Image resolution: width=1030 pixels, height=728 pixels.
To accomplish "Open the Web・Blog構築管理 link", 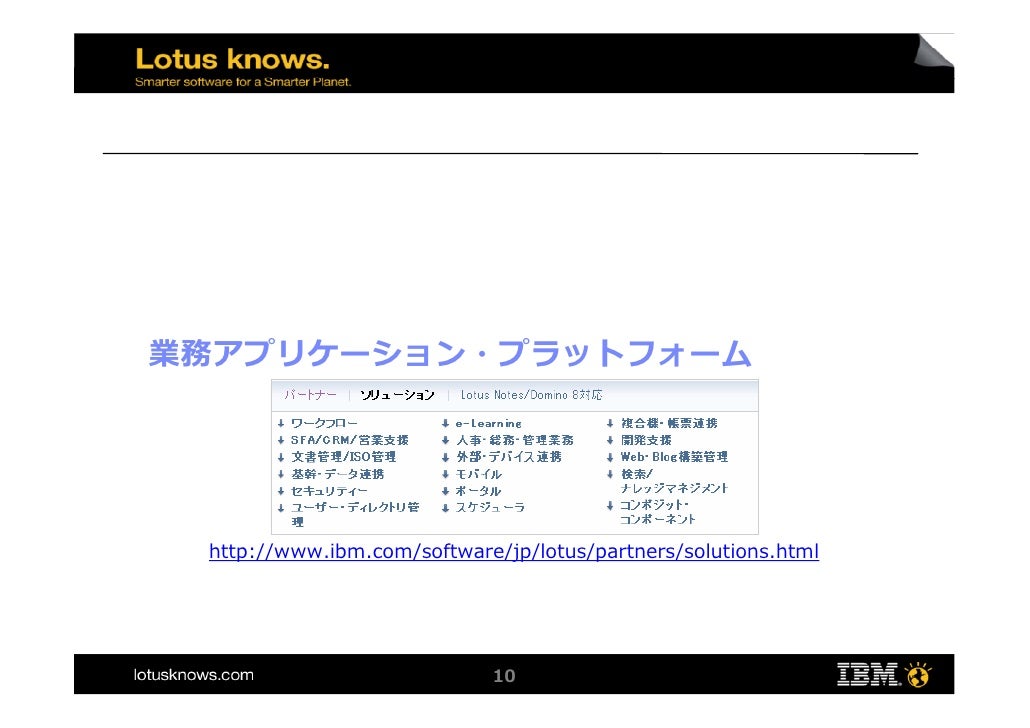I will 674,457.
